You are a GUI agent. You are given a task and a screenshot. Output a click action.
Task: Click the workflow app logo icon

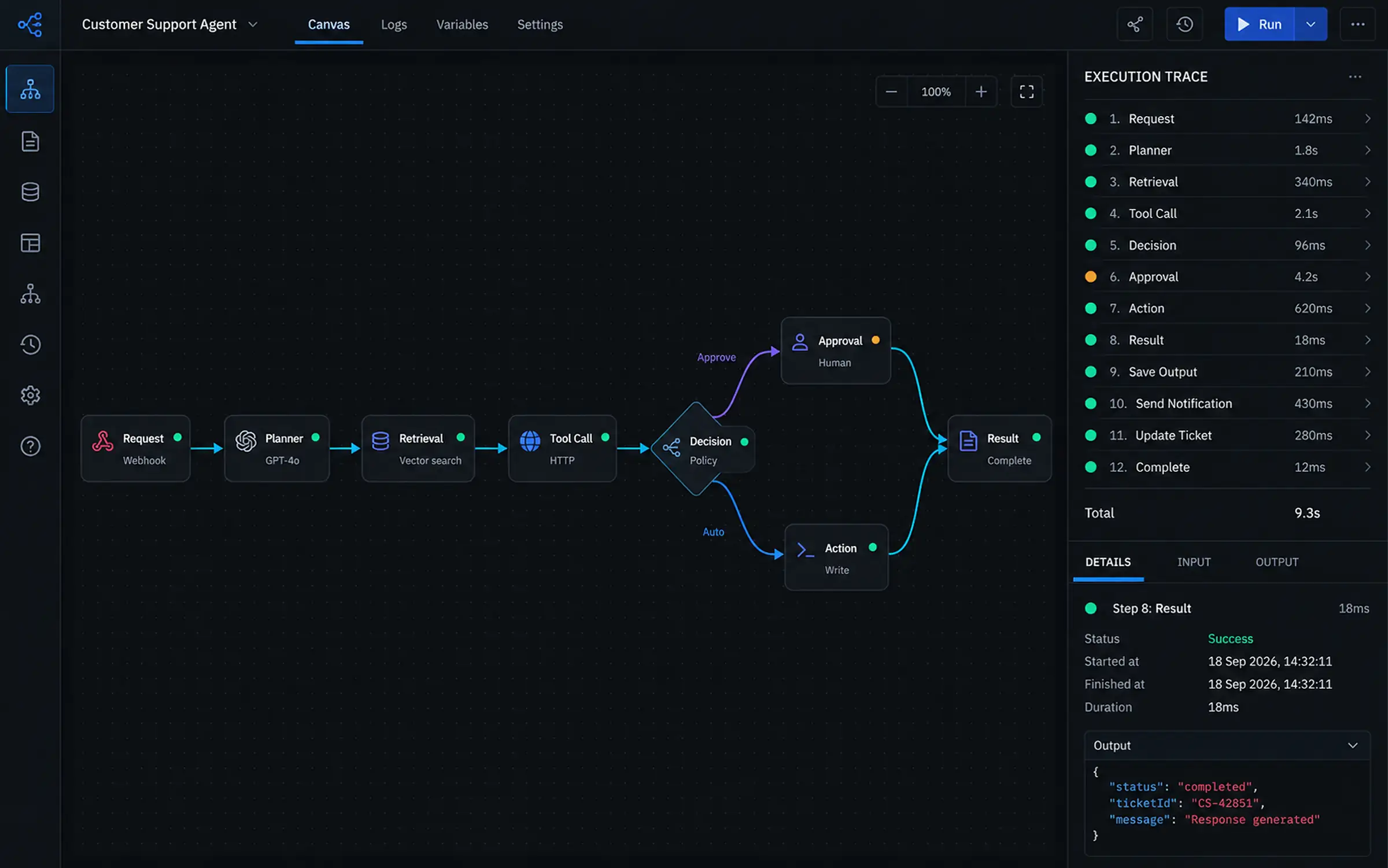[x=30, y=24]
